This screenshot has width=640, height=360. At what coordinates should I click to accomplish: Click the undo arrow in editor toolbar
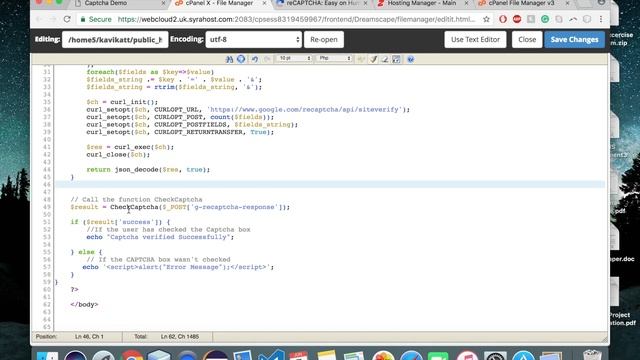click(255, 59)
